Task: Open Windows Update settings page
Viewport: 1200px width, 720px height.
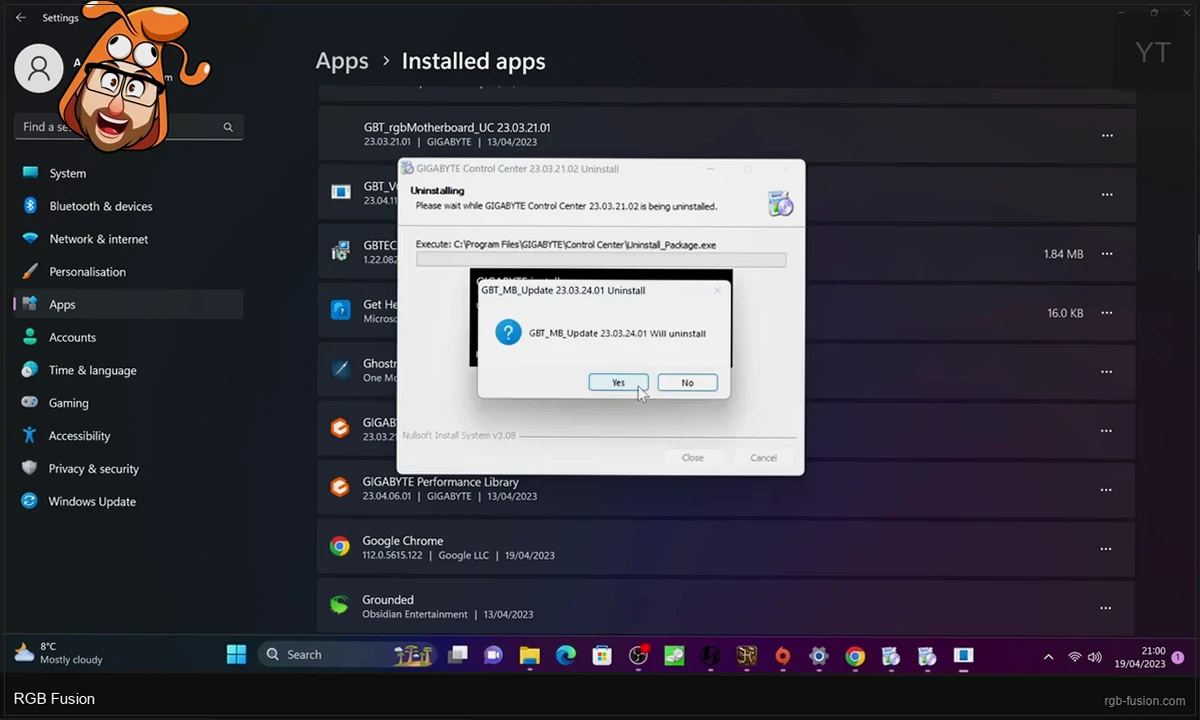Action: point(91,502)
